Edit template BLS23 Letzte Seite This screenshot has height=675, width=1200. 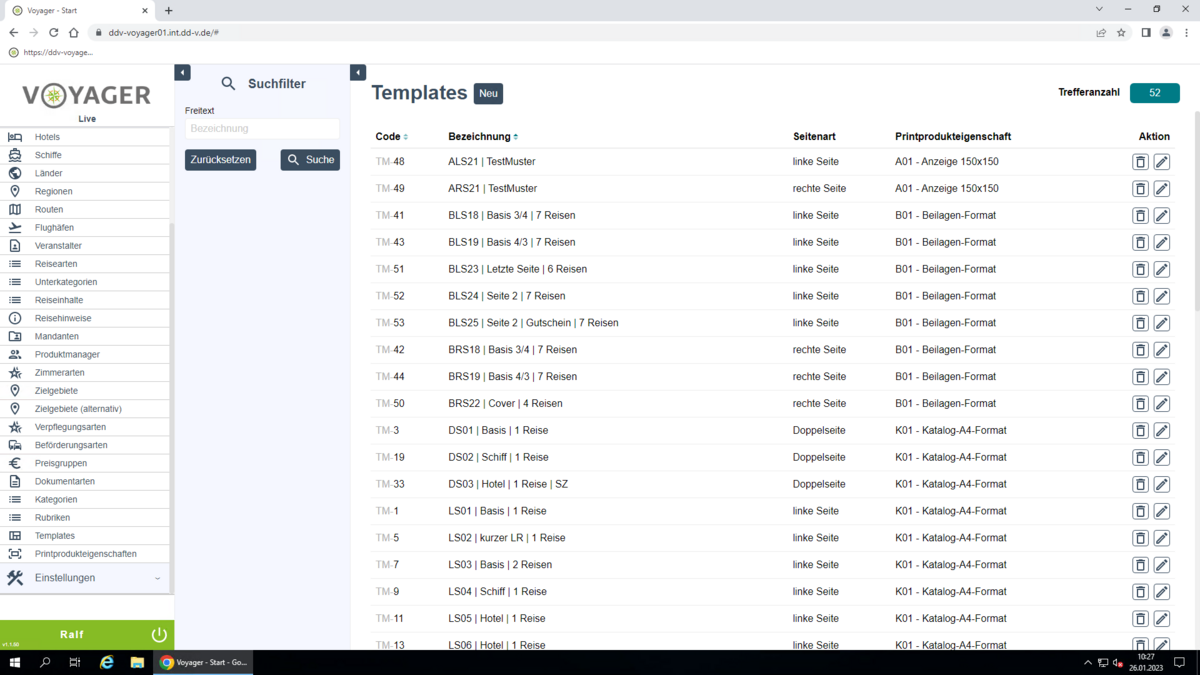click(1161, 269)
